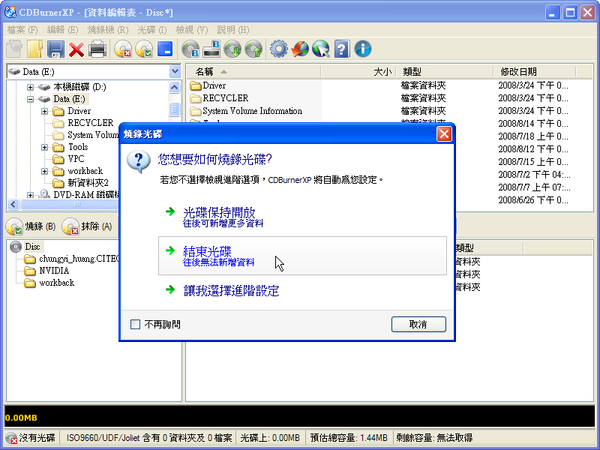Select System Volume Information in file list
Image resolution: width=600 pixels, height=450 pixels.
(253, 111)
